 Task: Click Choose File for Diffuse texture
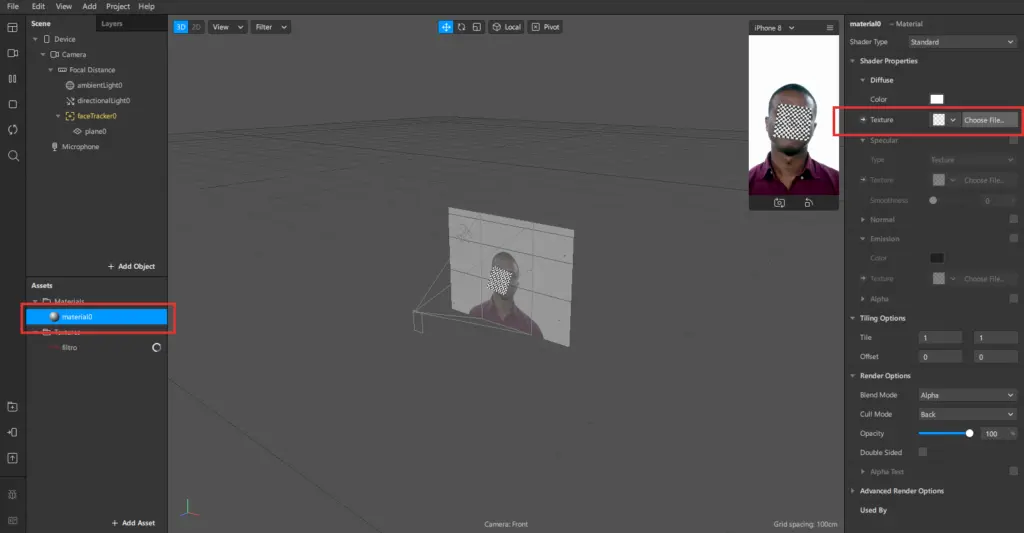[989, 120]
